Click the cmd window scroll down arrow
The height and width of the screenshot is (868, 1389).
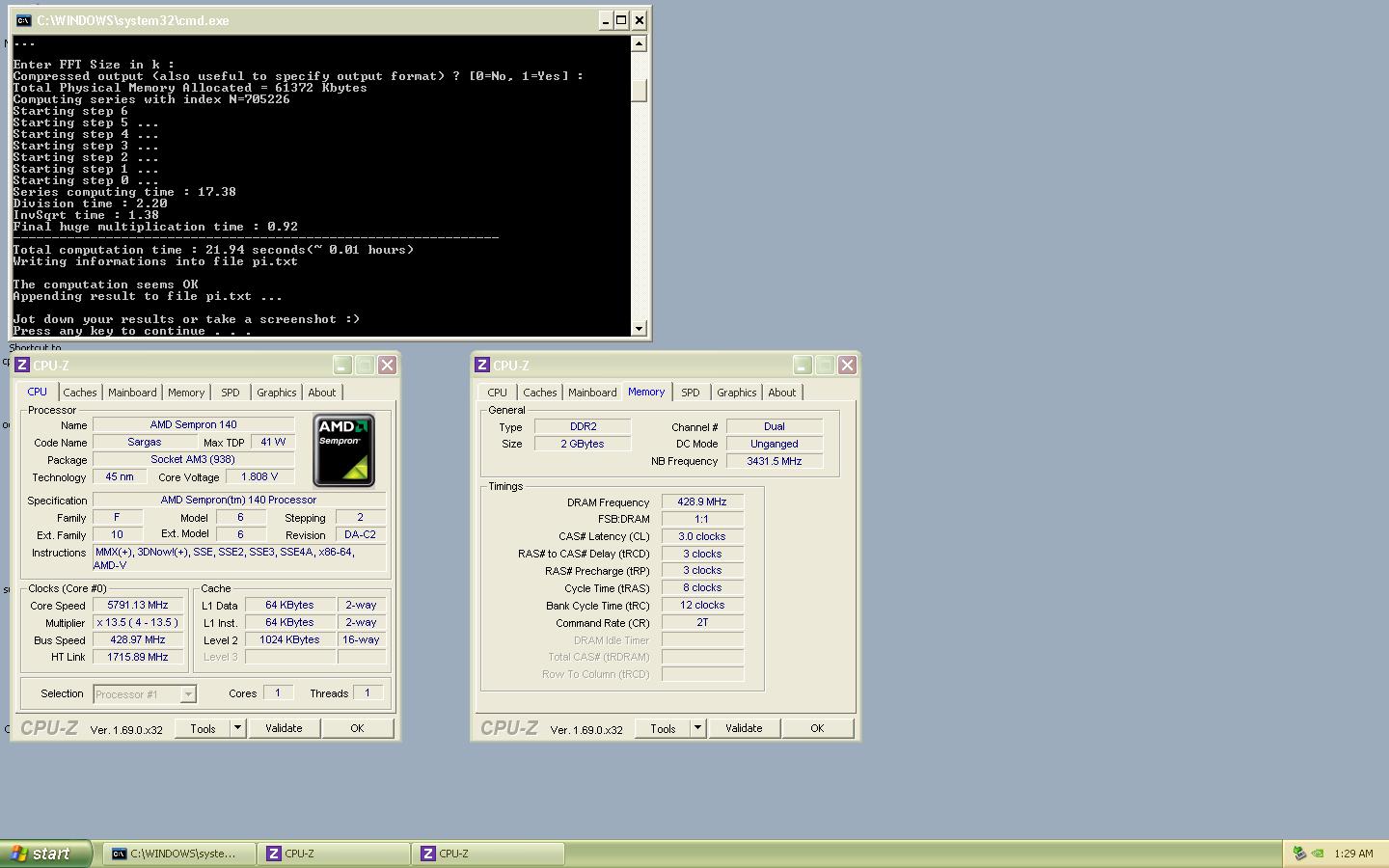(x=639, y=329)
